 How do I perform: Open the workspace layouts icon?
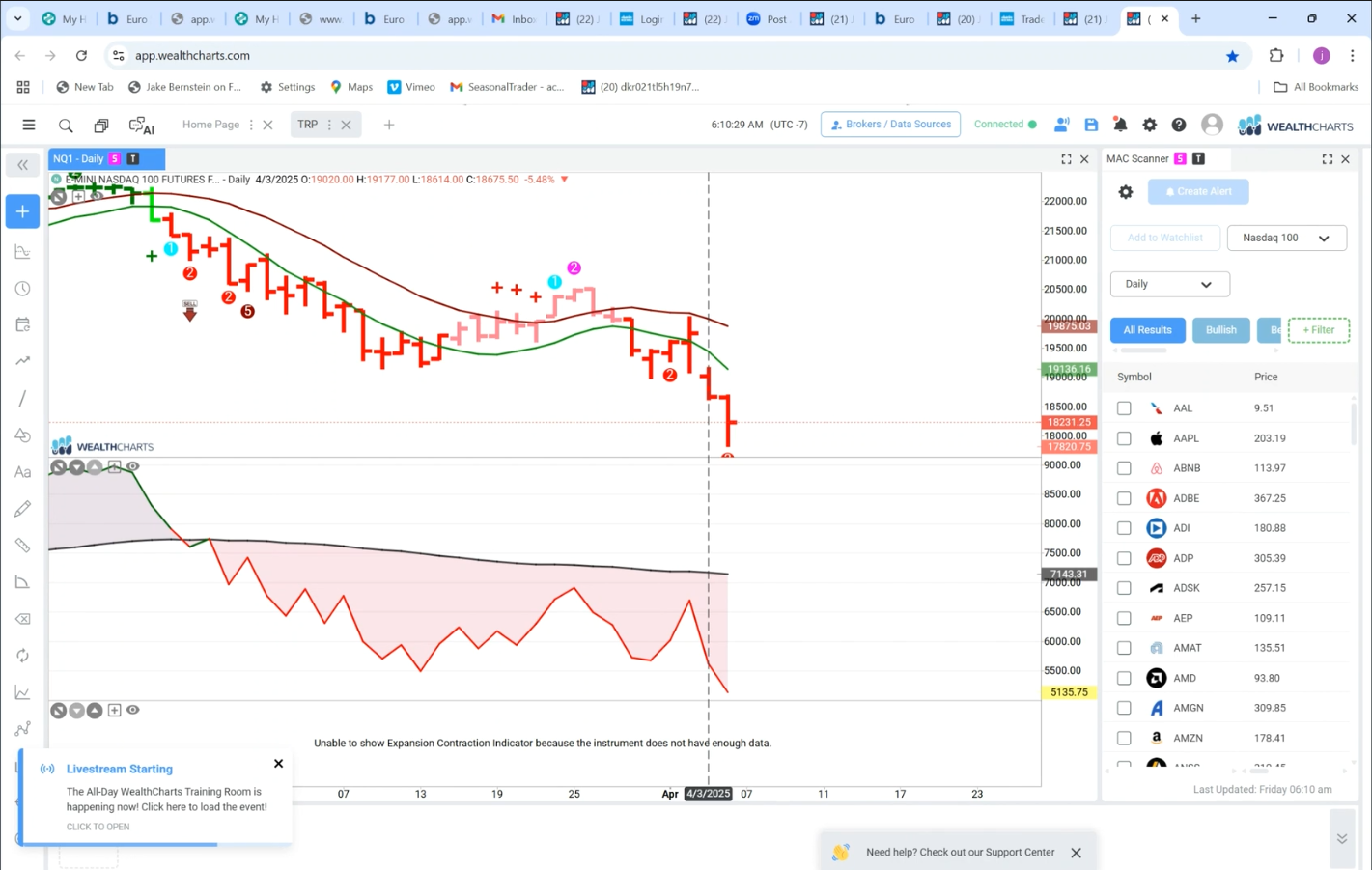(101, 126)
